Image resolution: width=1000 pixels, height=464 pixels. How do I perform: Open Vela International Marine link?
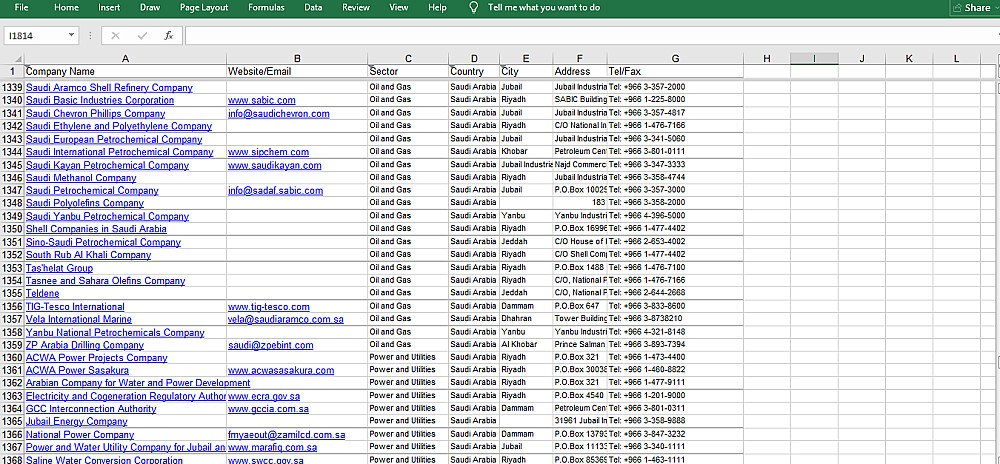[79, 319]
